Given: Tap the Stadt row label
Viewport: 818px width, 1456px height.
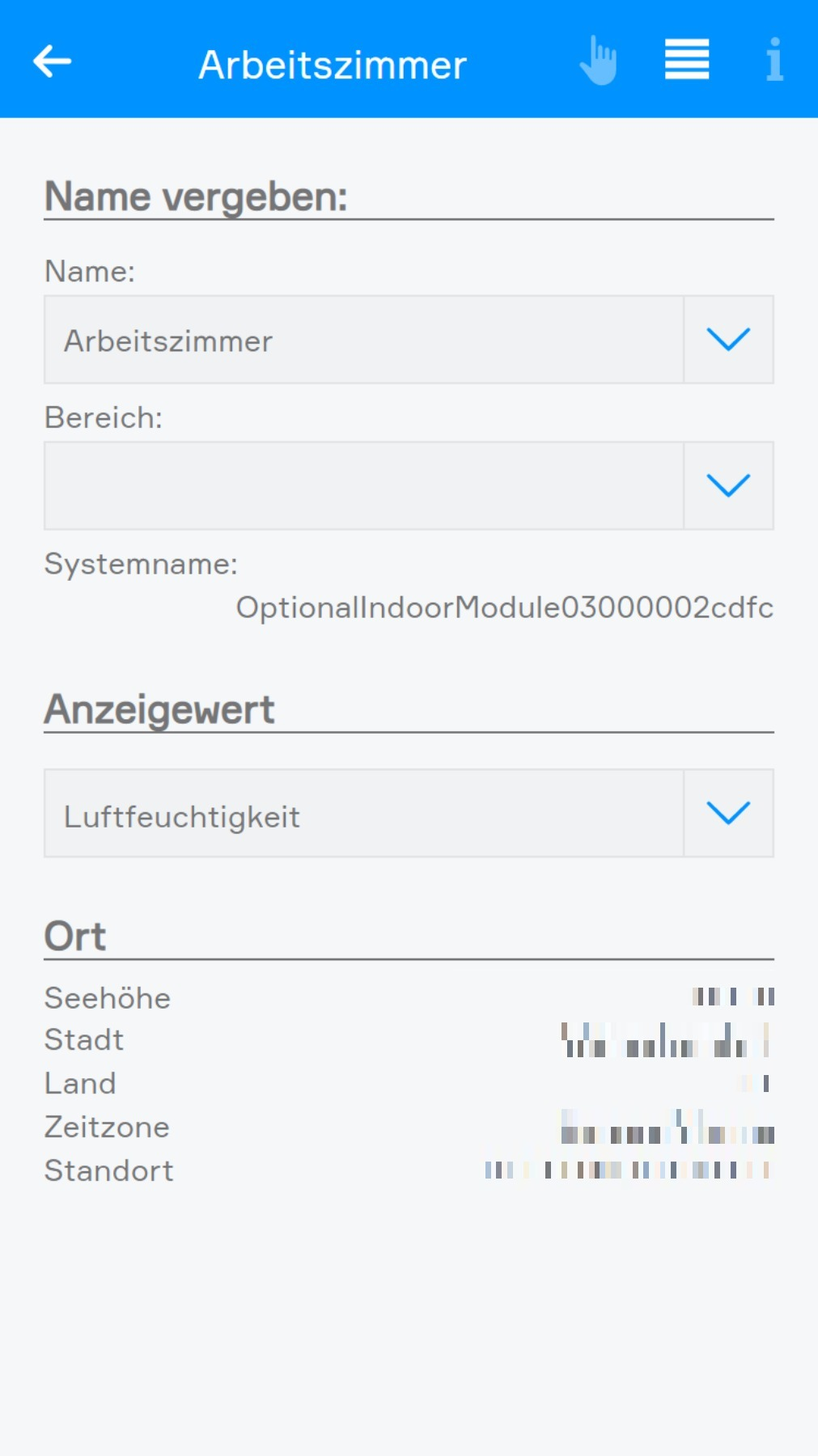Looking at the screenshot, I should pos(84,1040).
